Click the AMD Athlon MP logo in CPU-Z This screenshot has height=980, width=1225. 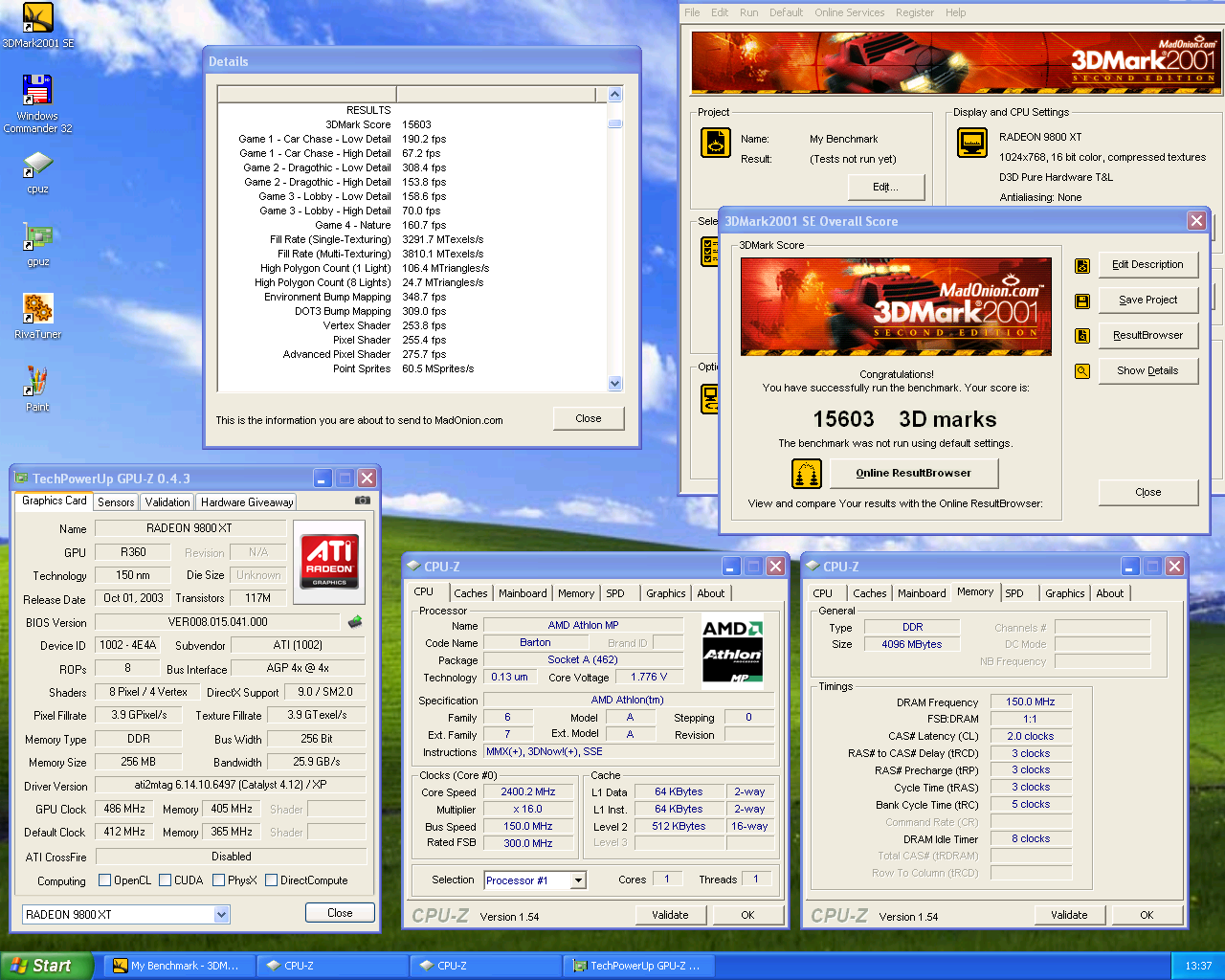[x=733, y=654]
